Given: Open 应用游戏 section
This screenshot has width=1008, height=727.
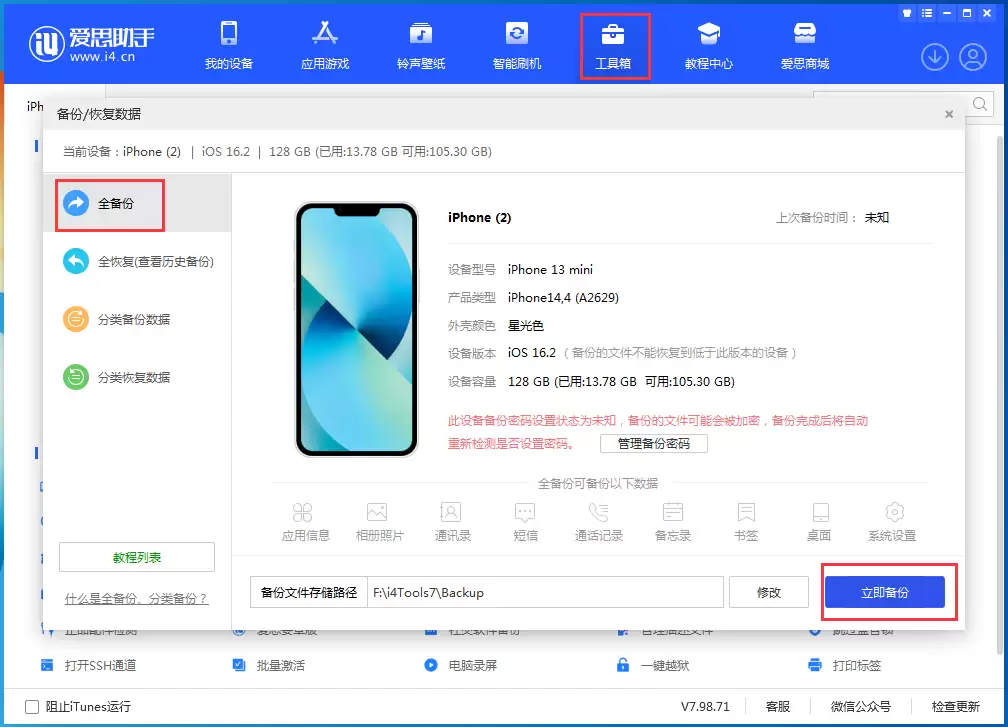Looking at the screenshot, I should 325,45.
